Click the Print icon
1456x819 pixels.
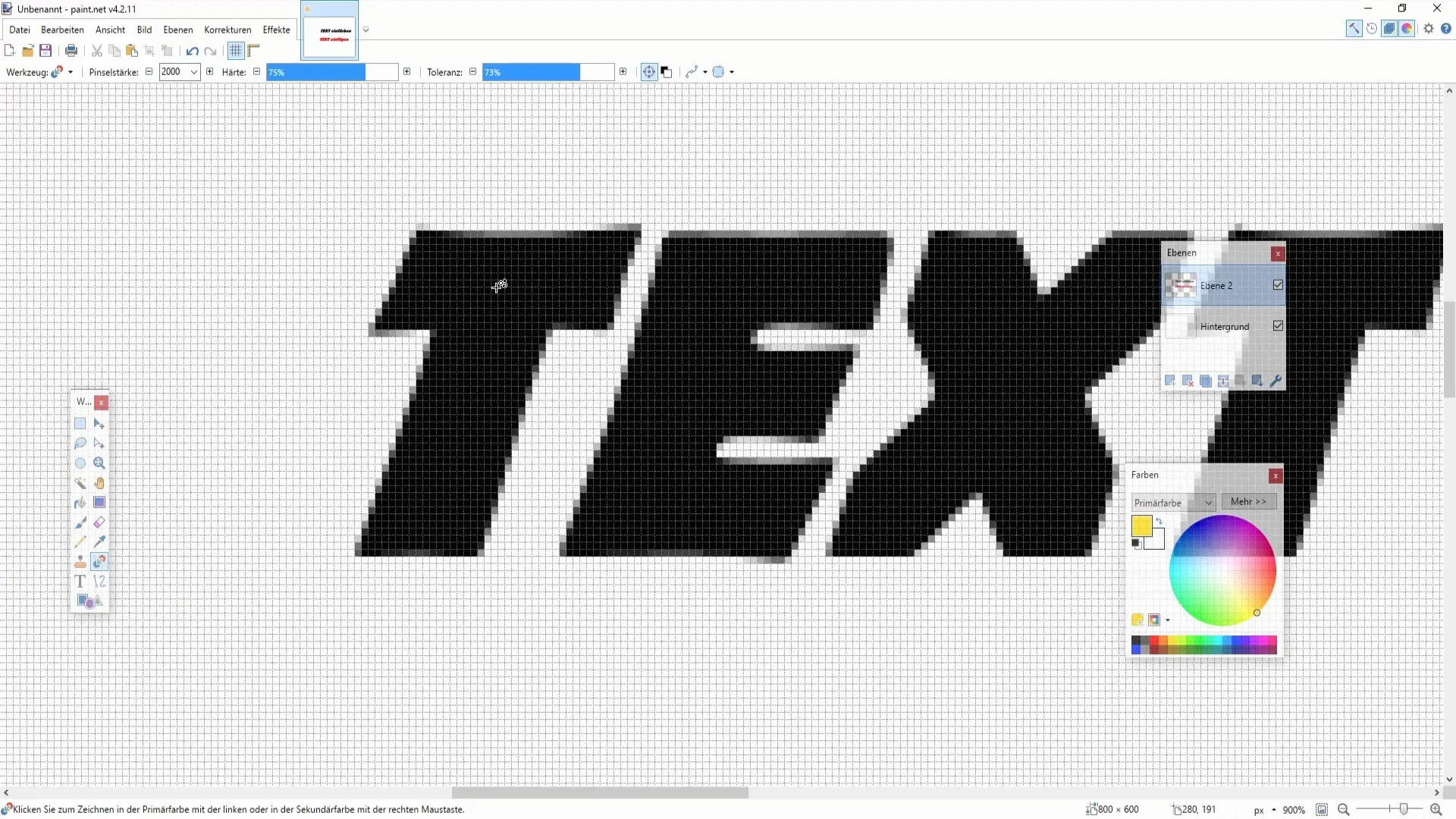(x=71, y=51)
